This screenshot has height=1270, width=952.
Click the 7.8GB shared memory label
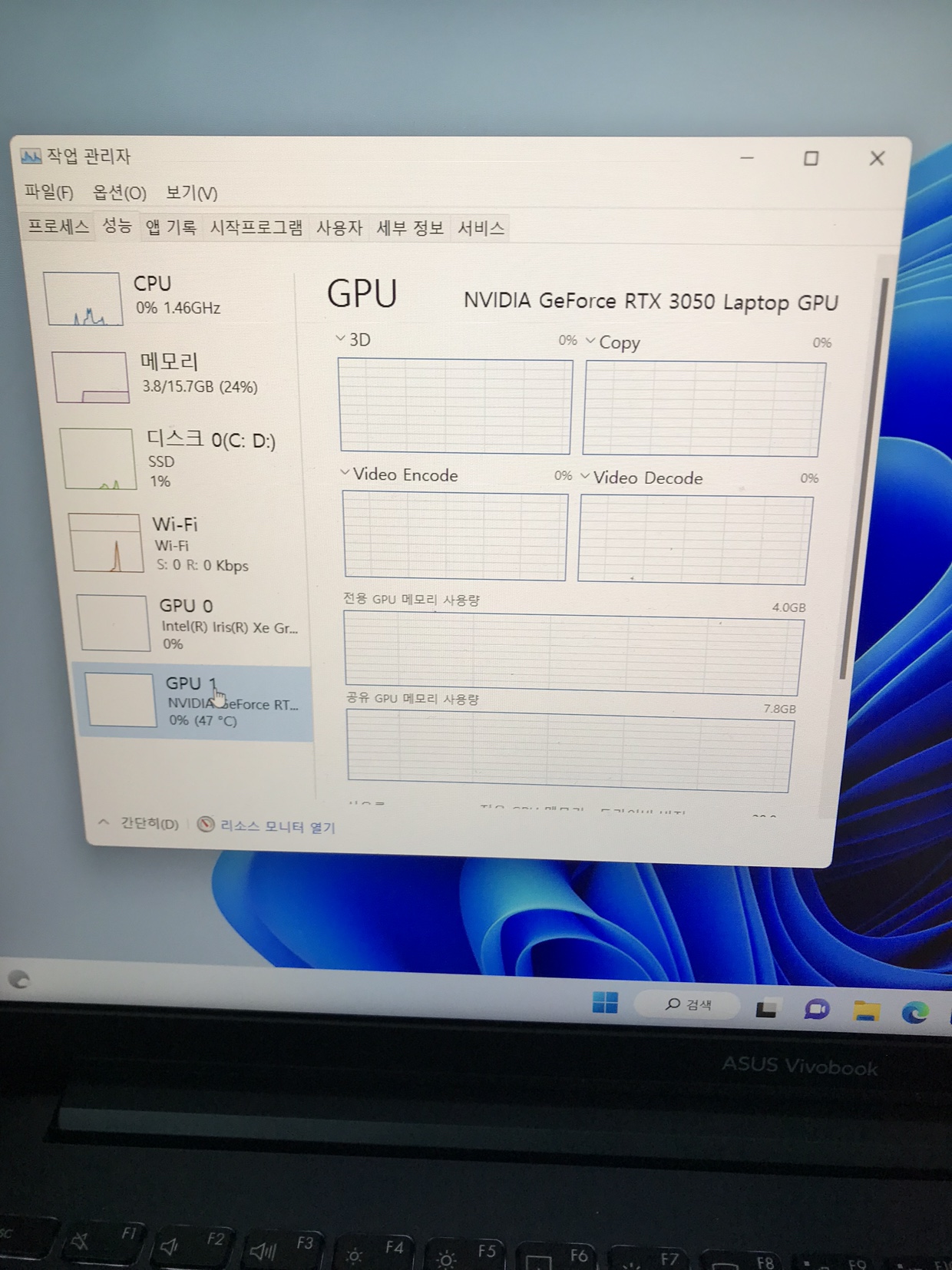pyautogui.click(x=779, y=709)
